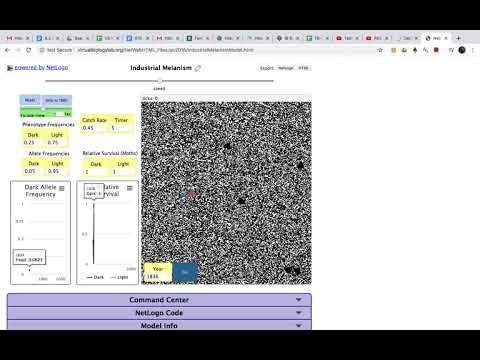Image resolution: width=480 pixels, height=360 pixels.
Task: Open the powered by NetLogo link
Action: [x=41, y=67]
